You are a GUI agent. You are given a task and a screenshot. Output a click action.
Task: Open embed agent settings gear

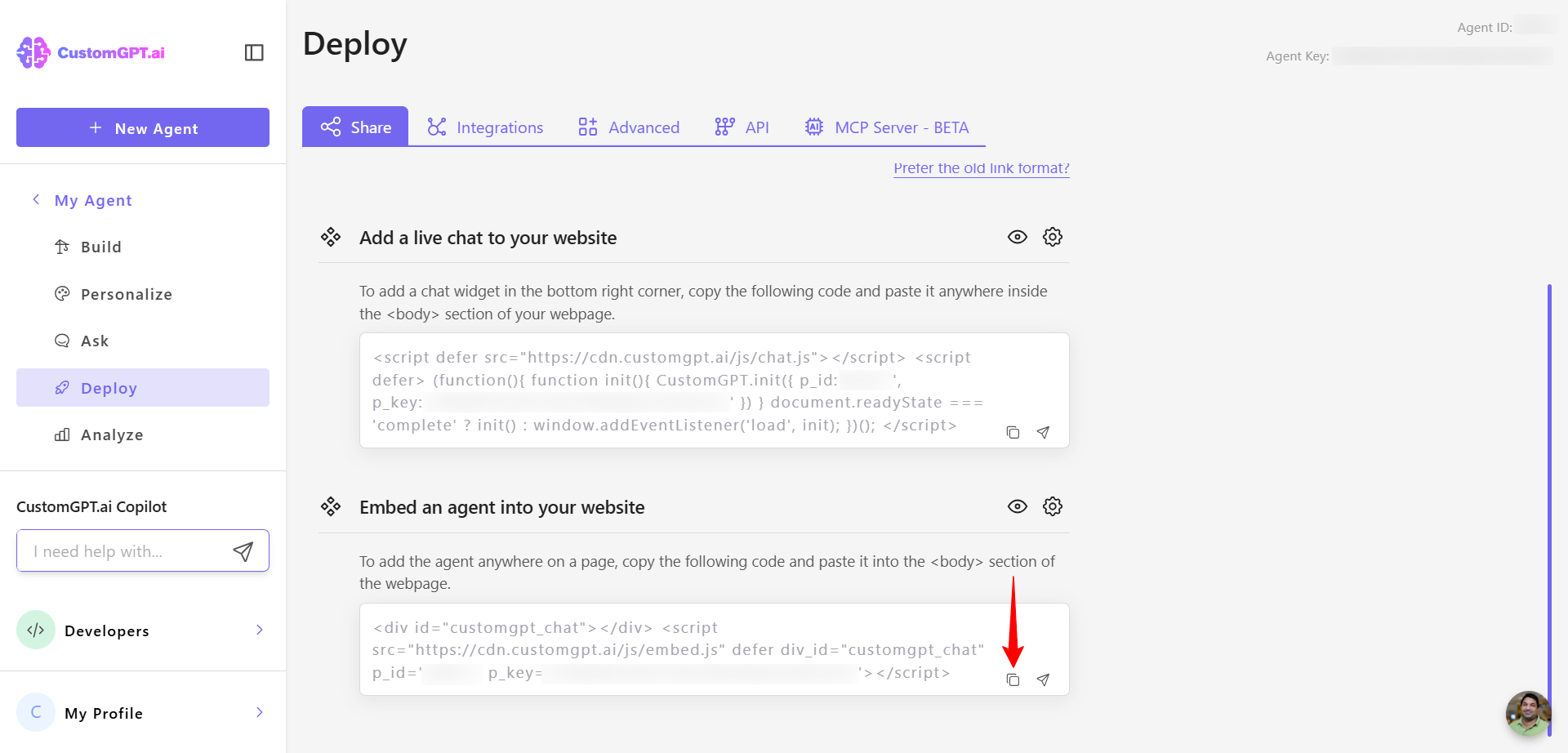(x=1053, y=506)
